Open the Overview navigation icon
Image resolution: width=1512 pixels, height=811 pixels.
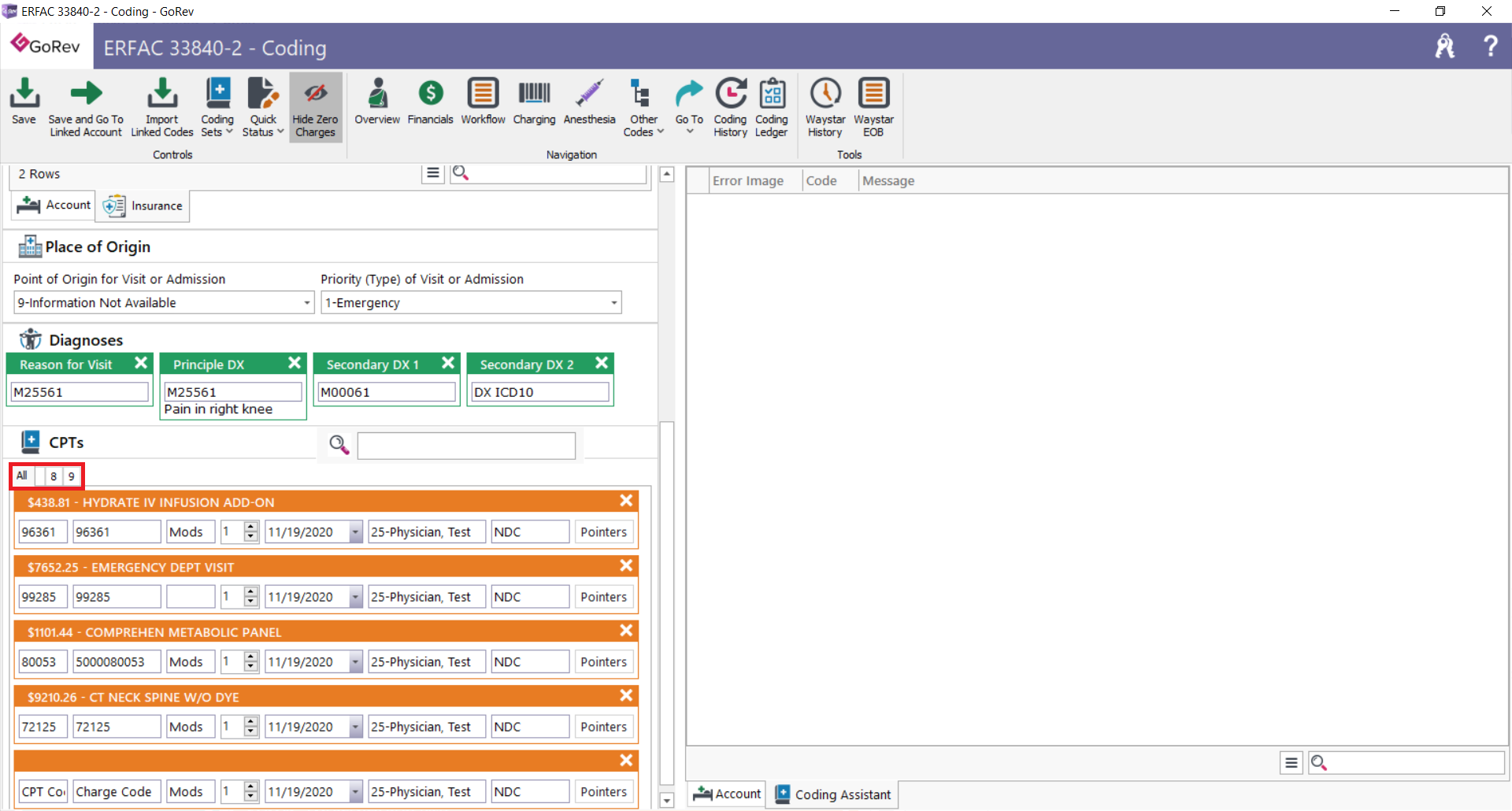coord(377,101)
